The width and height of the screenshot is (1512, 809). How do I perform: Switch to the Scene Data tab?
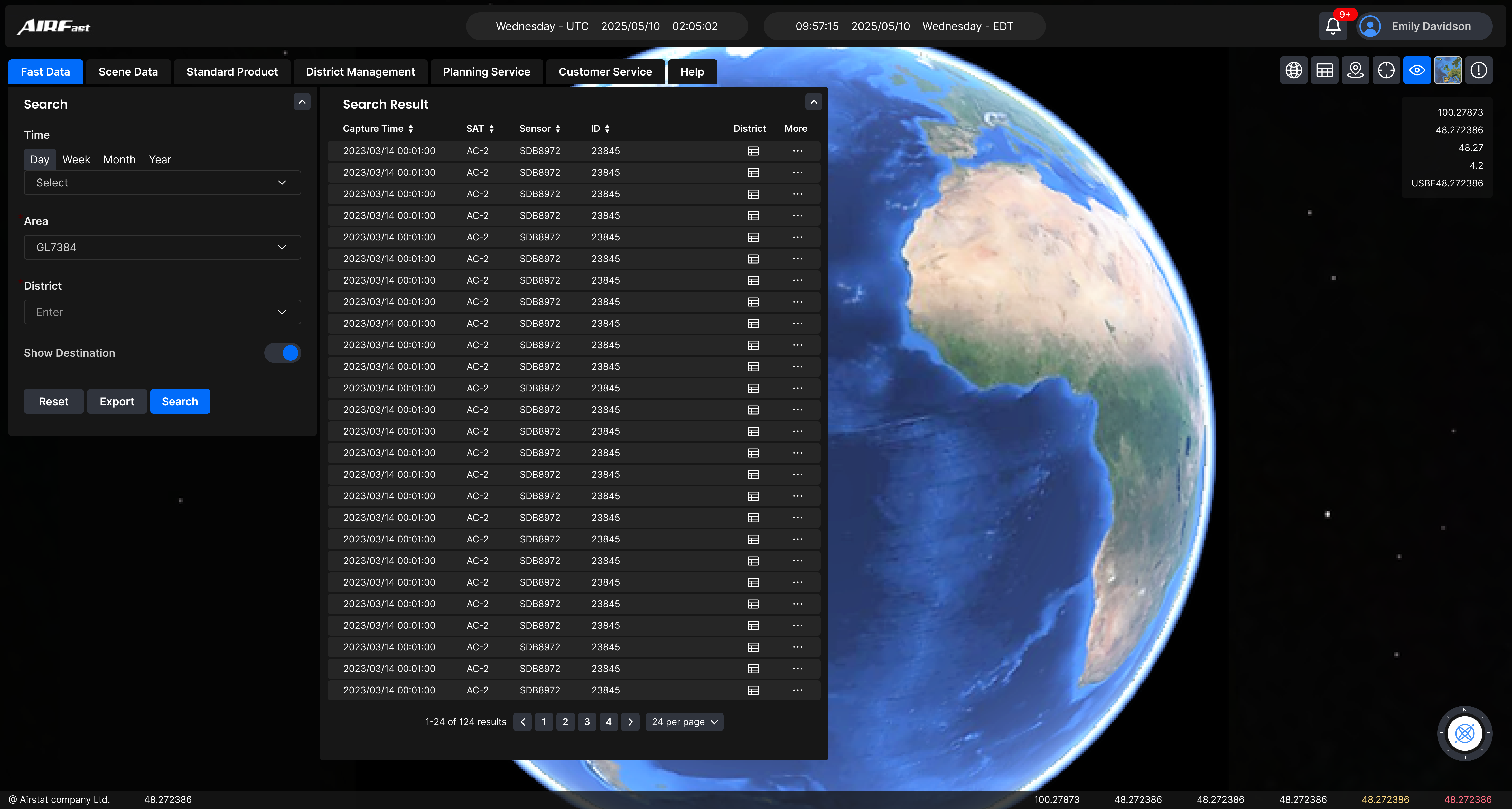tap(128, 72)
